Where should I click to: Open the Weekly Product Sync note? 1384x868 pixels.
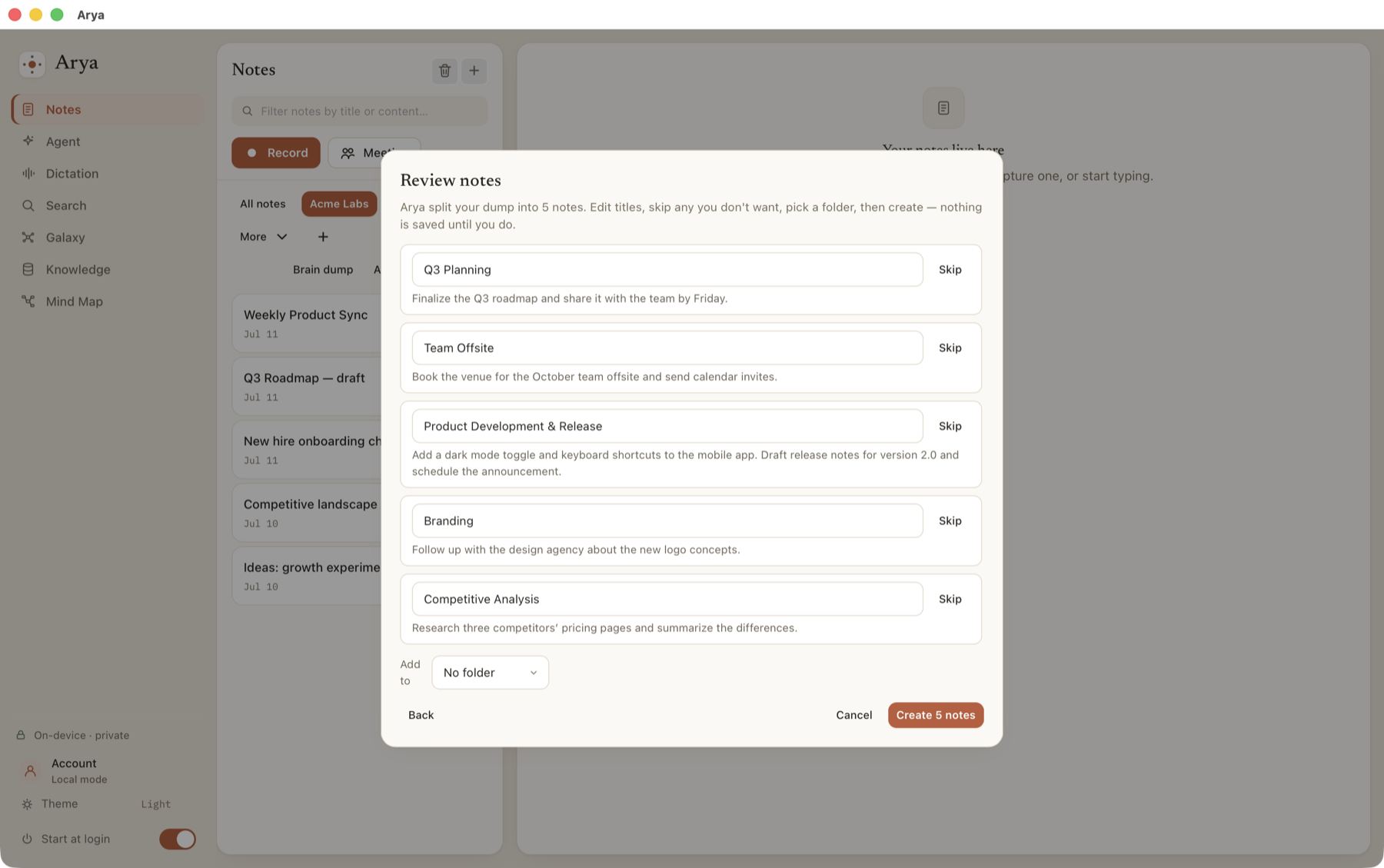tap(308, 324)
